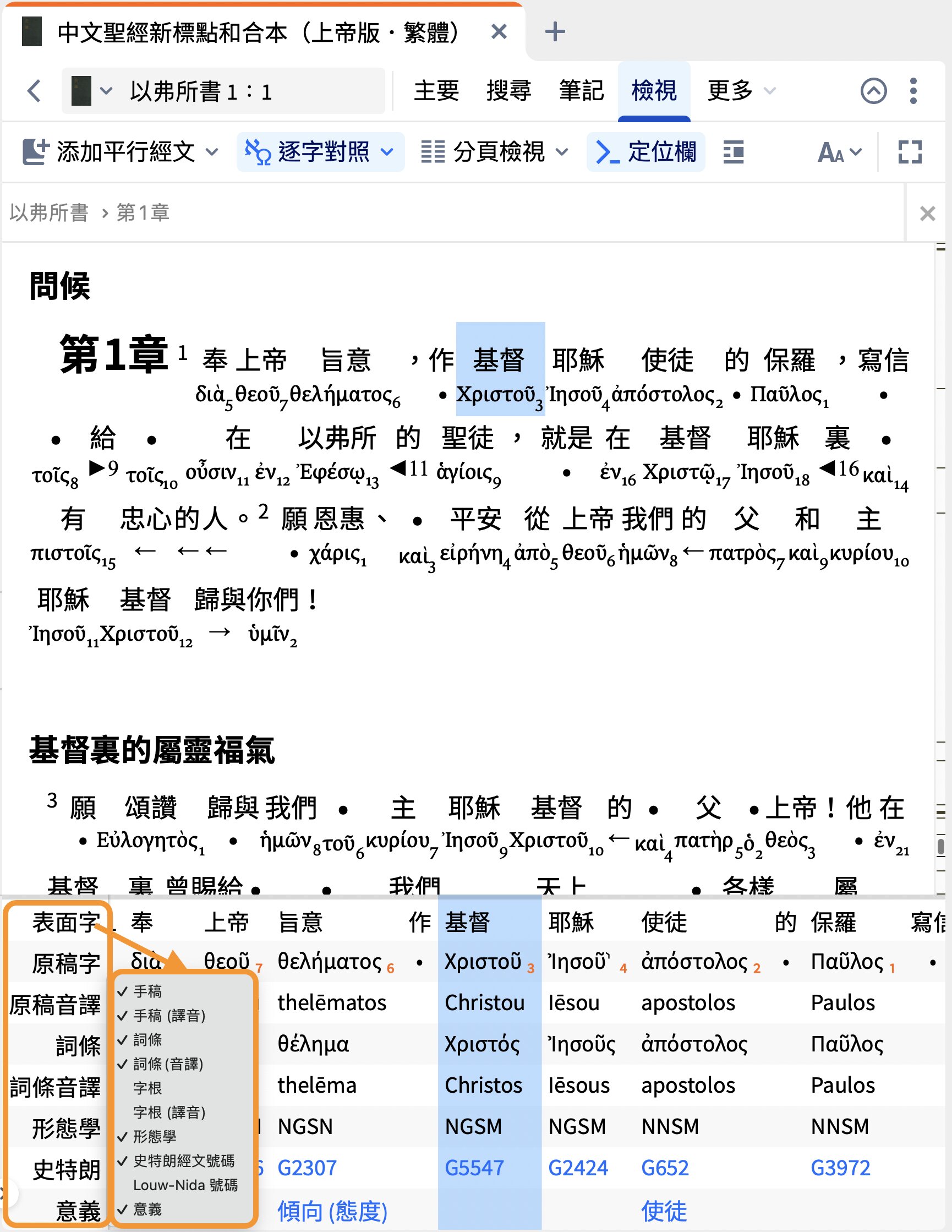952x1232 pixels.
Task: Click morphology code NGSM under Χριστοῦ
Action: click(x=473, y=1126)
